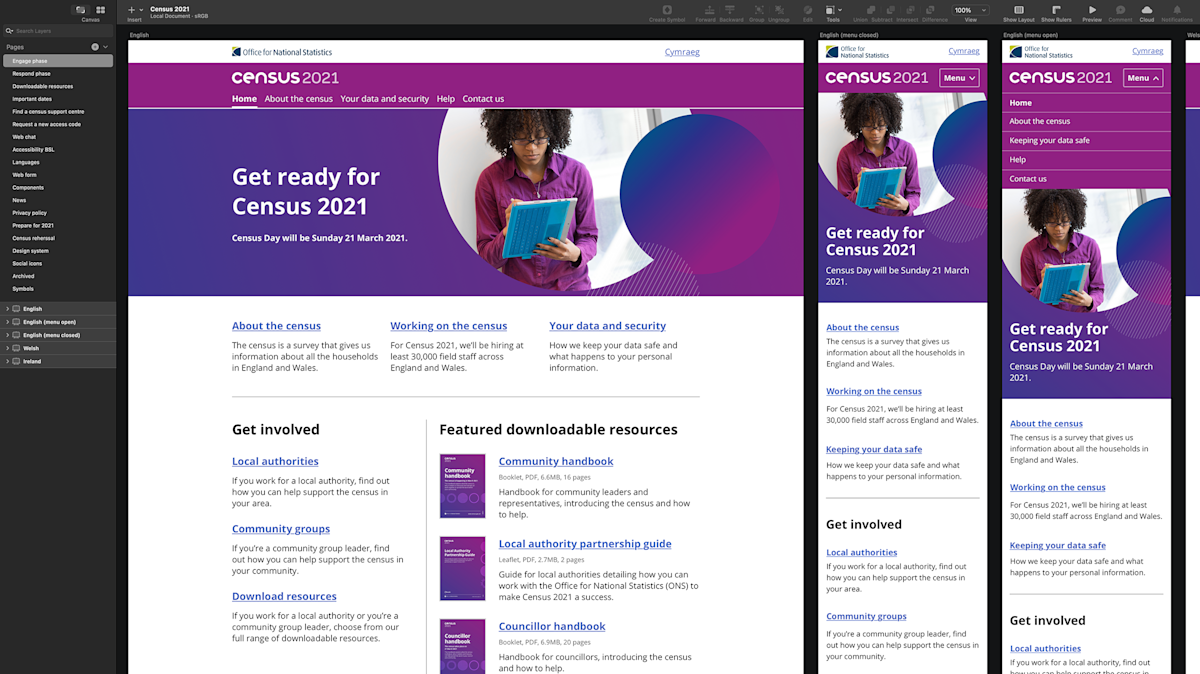Click About the census nav tab
Screen dimensions: 1200x674
tap(298, 99)
